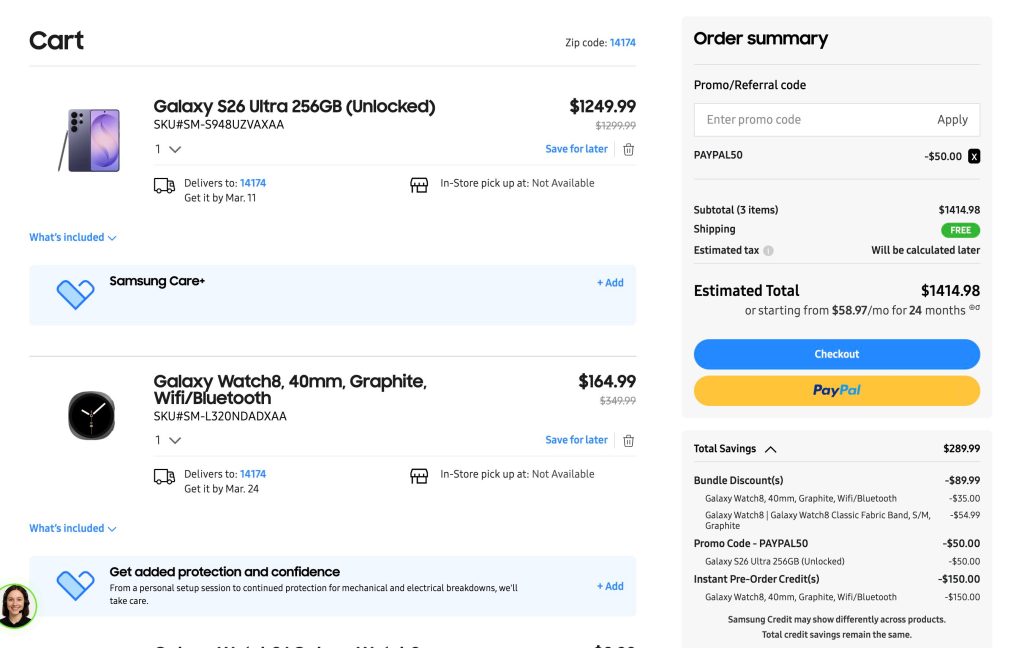Screen dimensions: 1024x648
Task: Click the Galaxy Watch8 product image
Action: click(91, 415)
